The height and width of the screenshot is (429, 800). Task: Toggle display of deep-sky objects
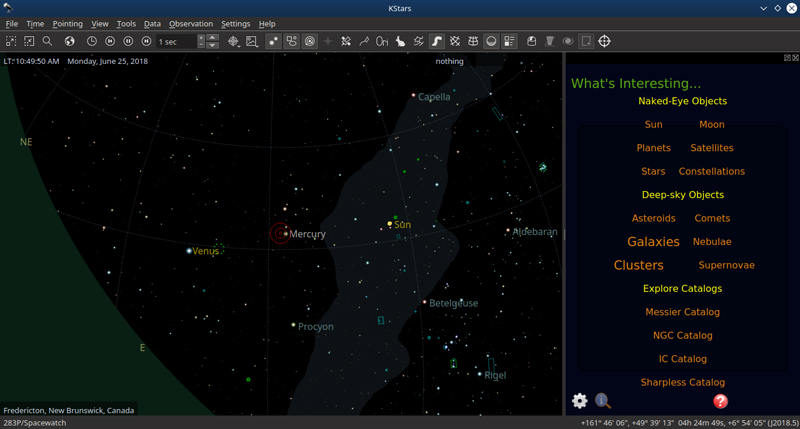(x=291, y=41)
